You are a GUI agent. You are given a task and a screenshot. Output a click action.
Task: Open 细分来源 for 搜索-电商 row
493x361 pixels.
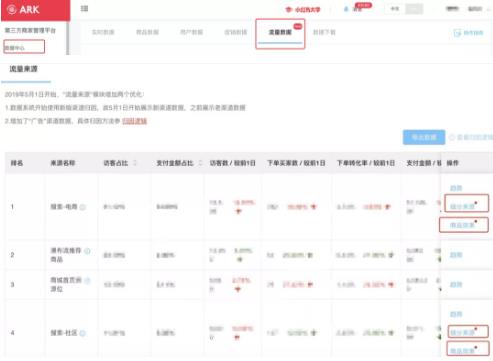pos(462,206)
